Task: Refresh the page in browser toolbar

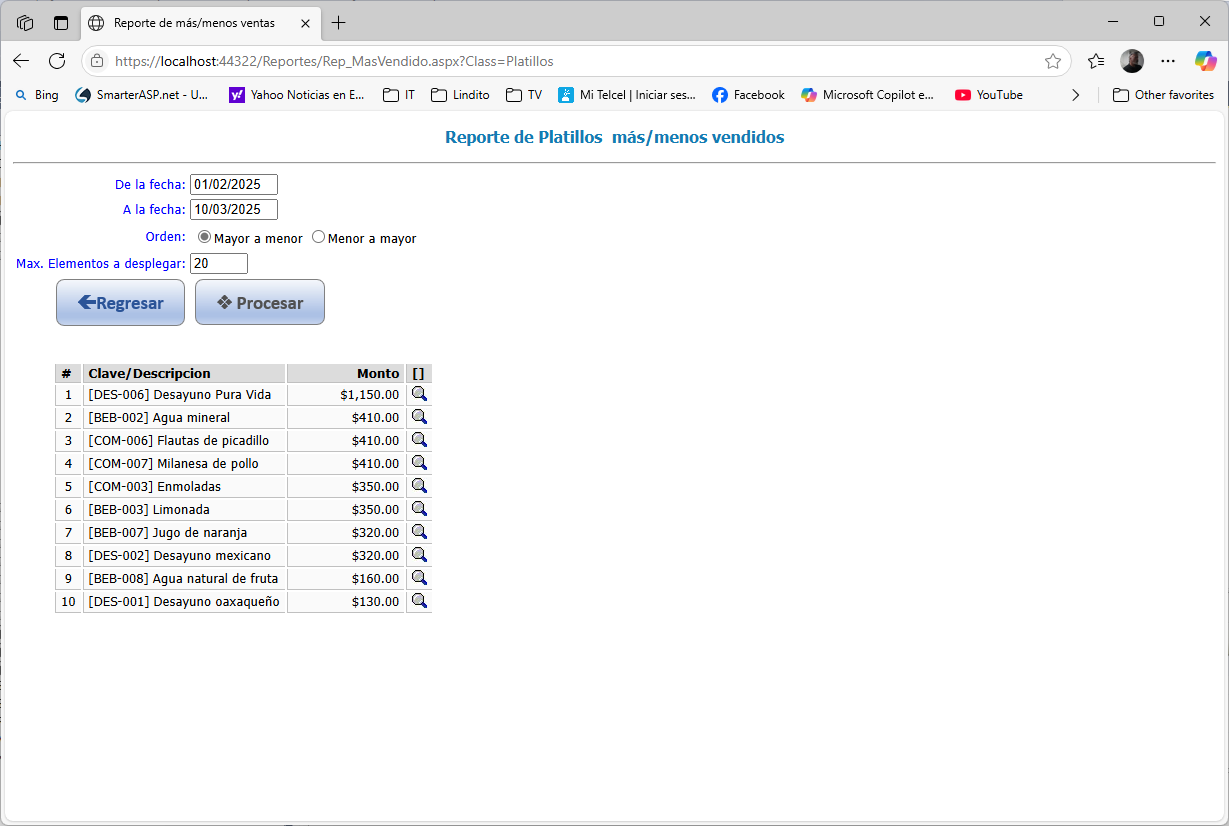Action: coord(57,61)
